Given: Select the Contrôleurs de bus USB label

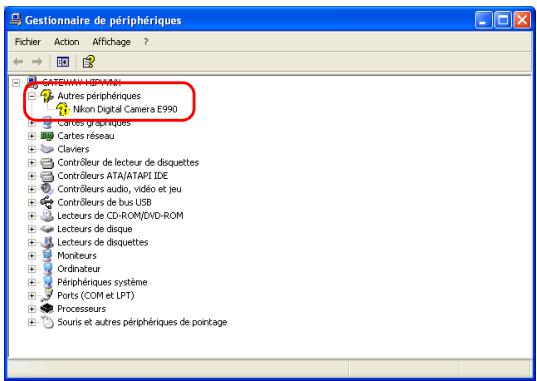Looking at the screenshot, I should coord(104,202).
